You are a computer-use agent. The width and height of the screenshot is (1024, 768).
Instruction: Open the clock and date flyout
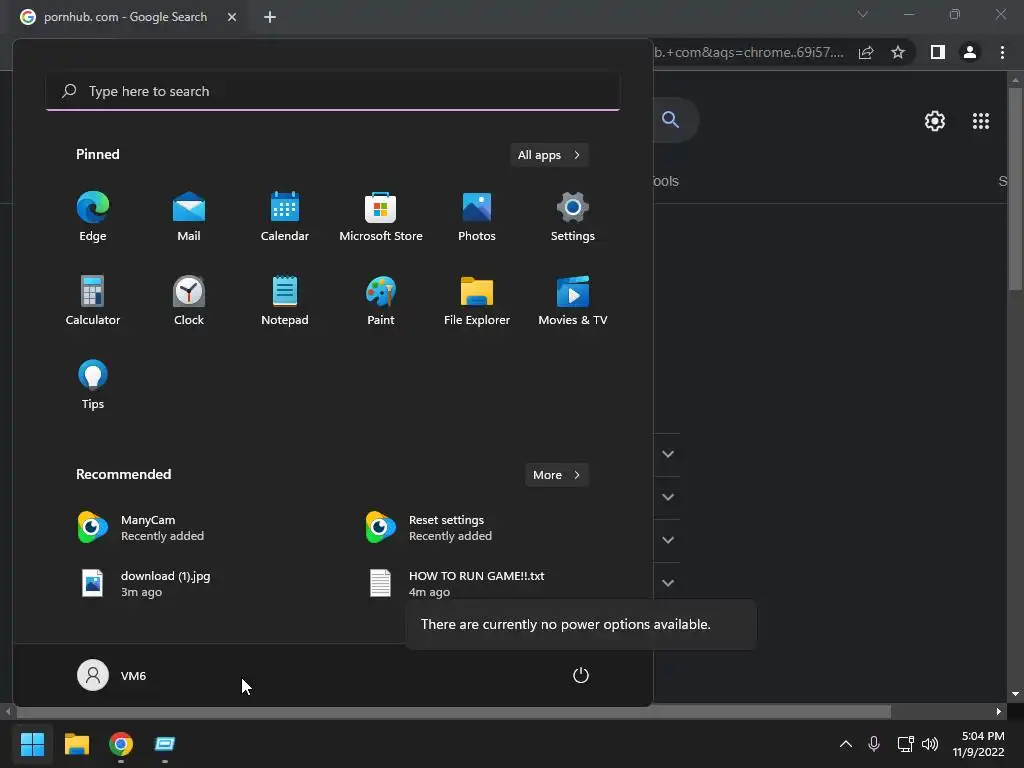[x=978, y=744]
